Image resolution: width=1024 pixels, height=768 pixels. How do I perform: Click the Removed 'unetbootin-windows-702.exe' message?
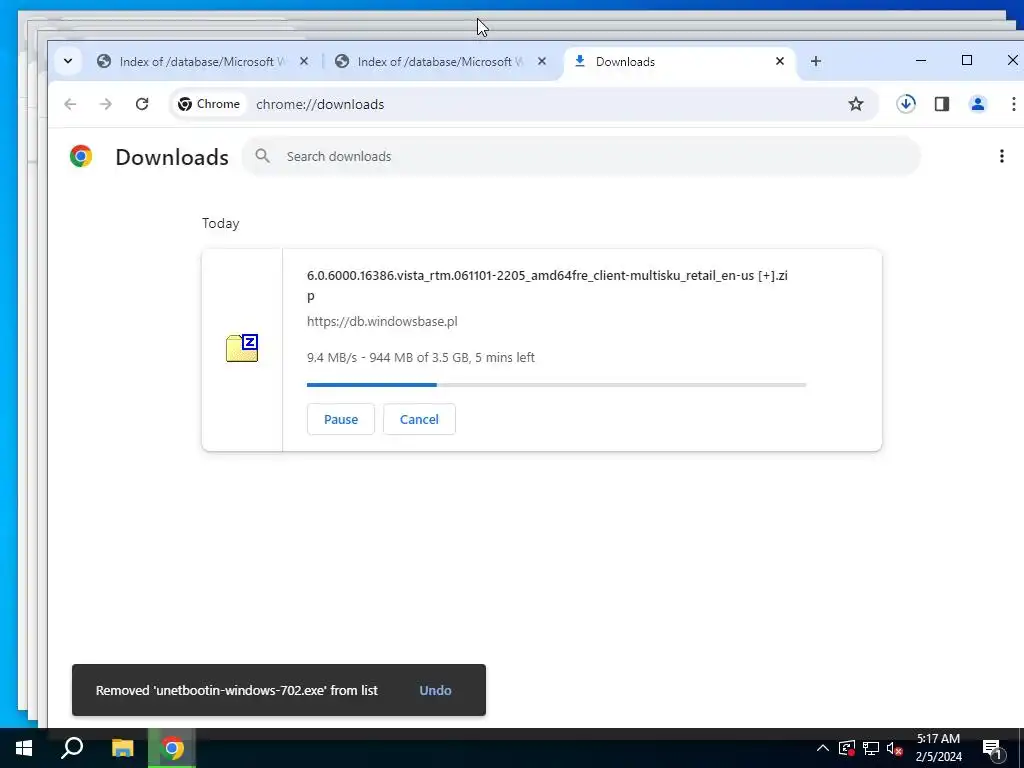[237, 690]
